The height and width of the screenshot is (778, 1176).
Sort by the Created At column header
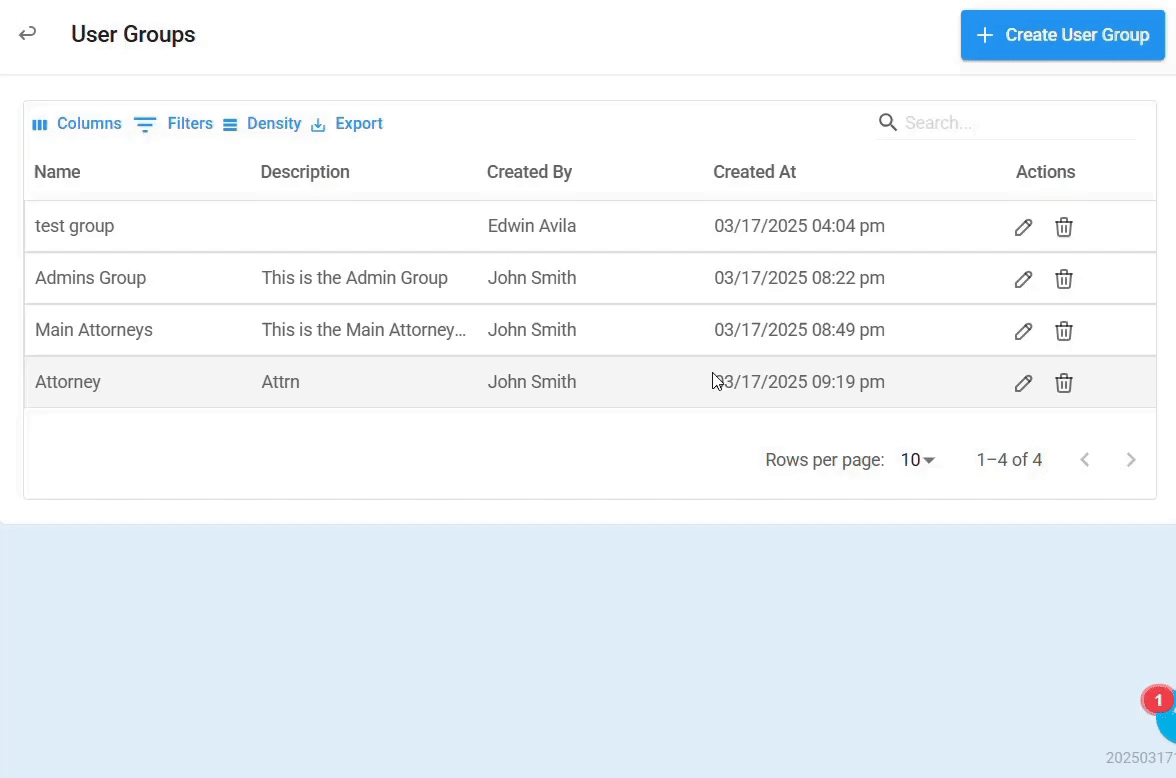click(x=754, y=172)
